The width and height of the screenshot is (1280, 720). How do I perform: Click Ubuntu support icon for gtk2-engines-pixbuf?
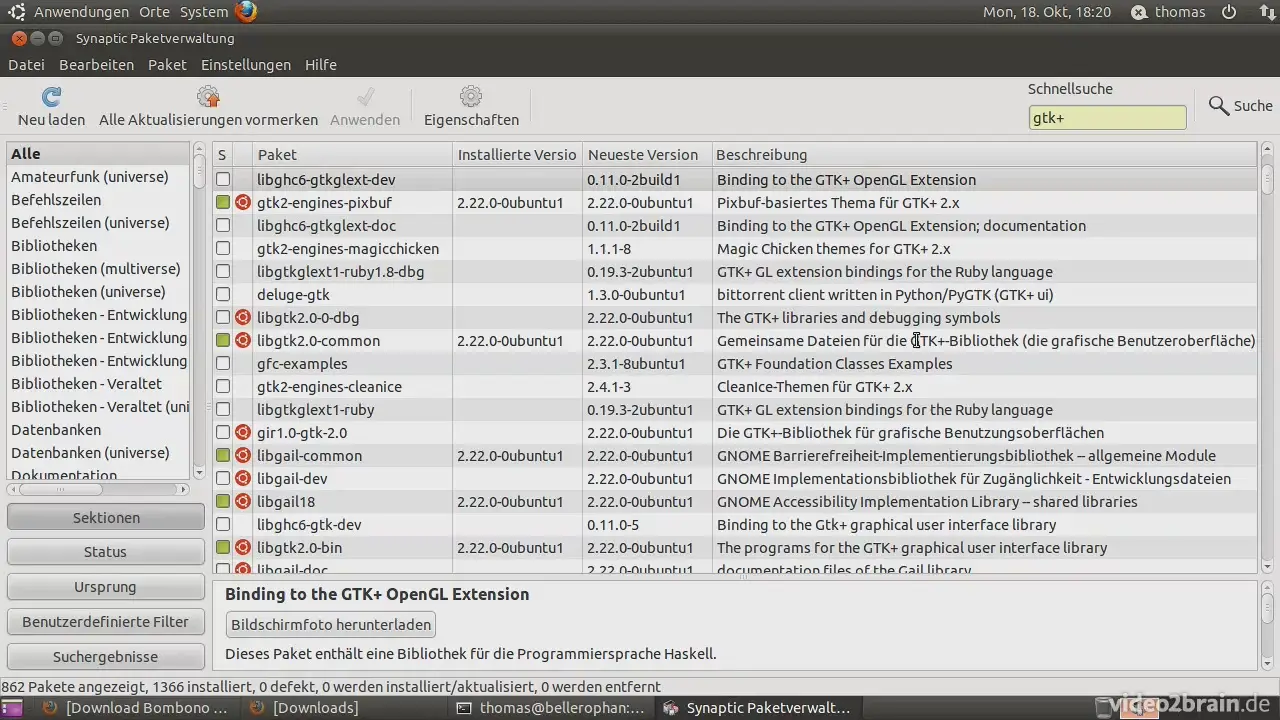point(242,203)
